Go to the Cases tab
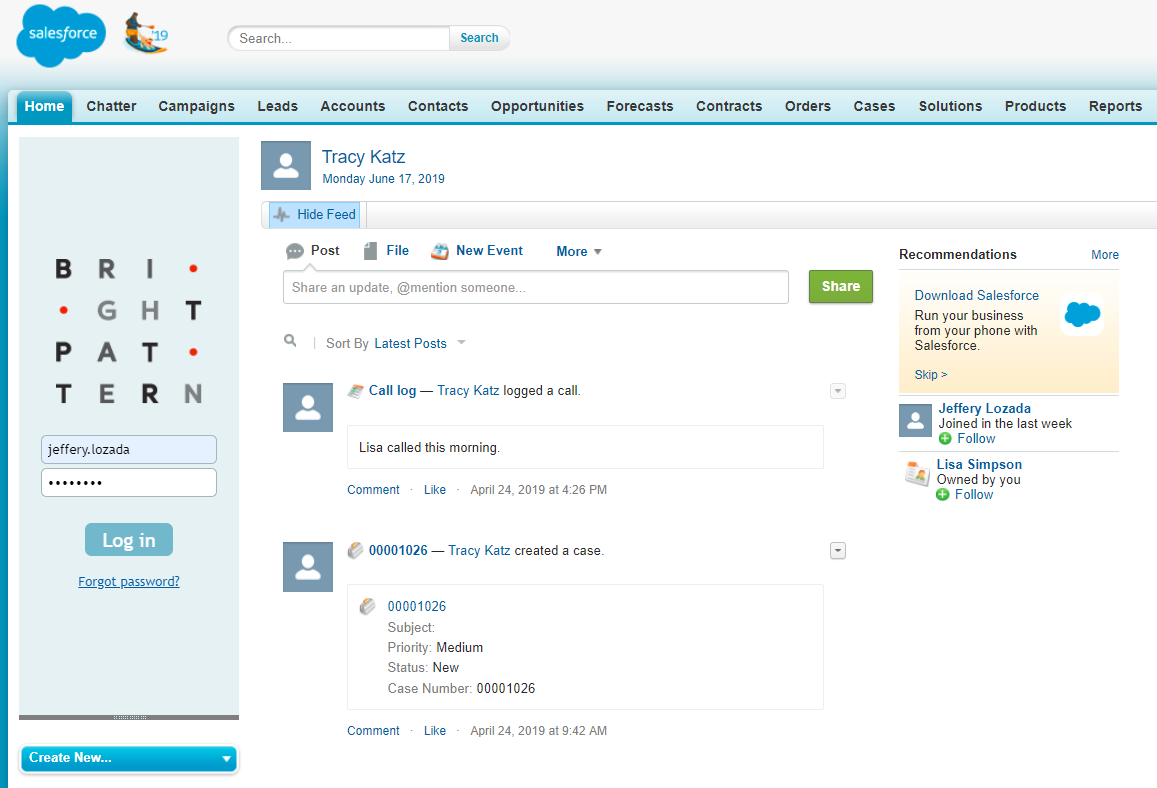The image size is (1157, 788). (x=874, y=106)
